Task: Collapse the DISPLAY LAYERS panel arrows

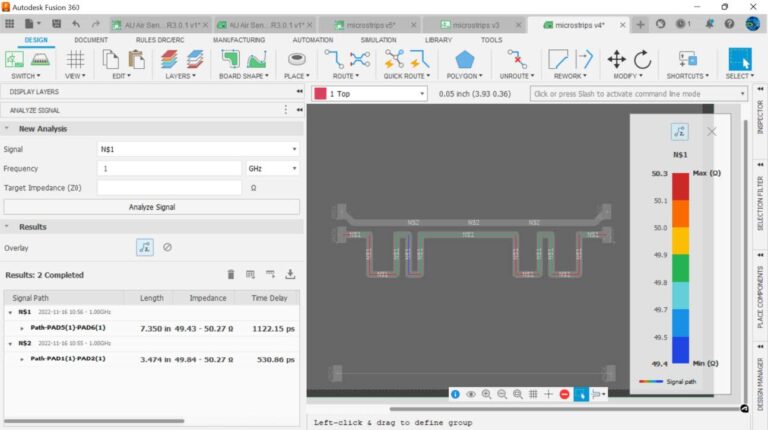Action: tap(299, 92)
